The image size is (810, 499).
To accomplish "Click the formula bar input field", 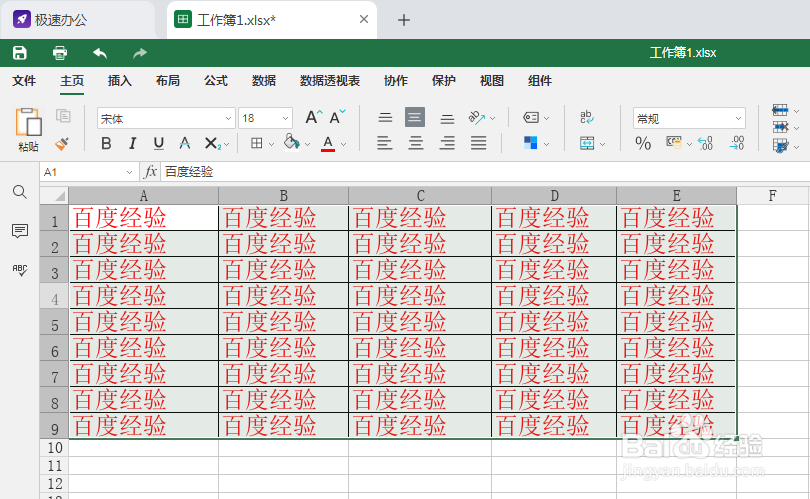I will coord(485,171).
